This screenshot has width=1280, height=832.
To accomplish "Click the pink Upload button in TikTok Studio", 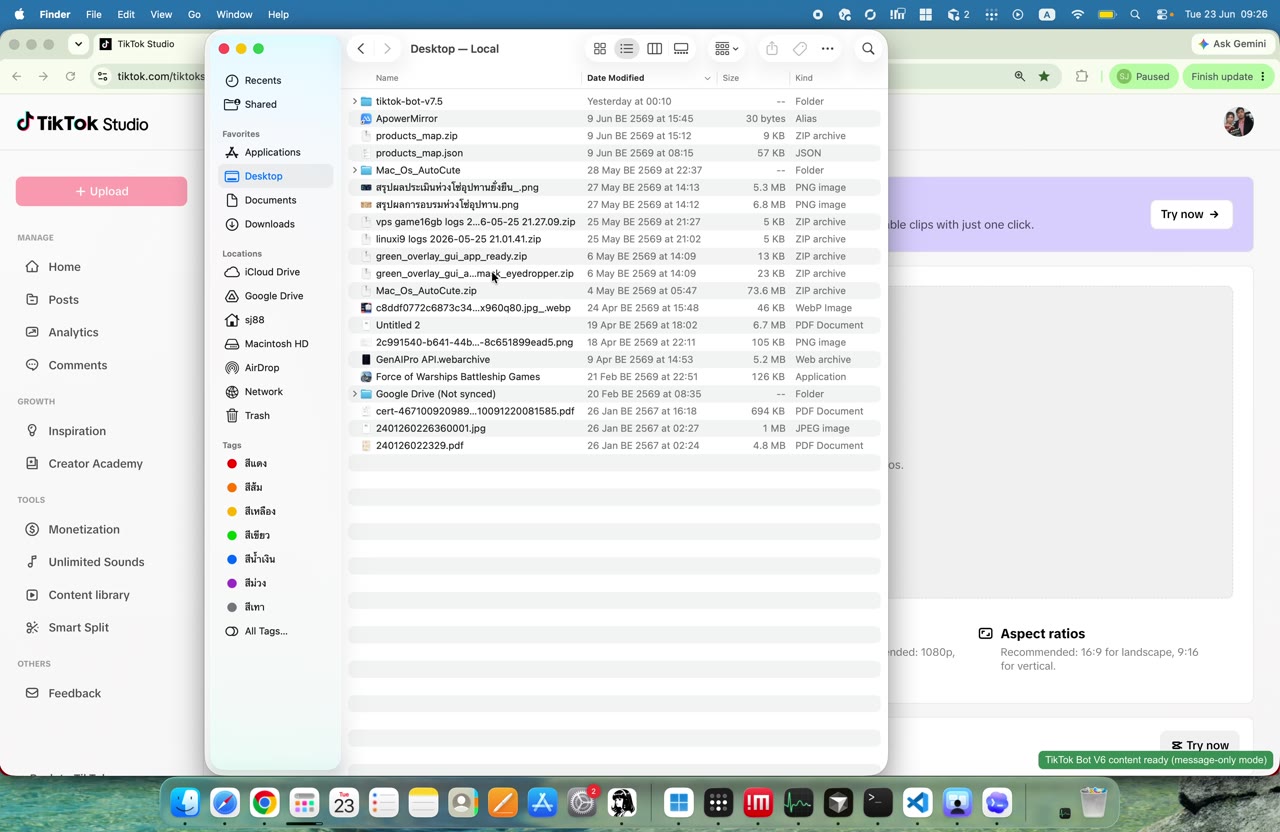I will (x=101, y=191).
